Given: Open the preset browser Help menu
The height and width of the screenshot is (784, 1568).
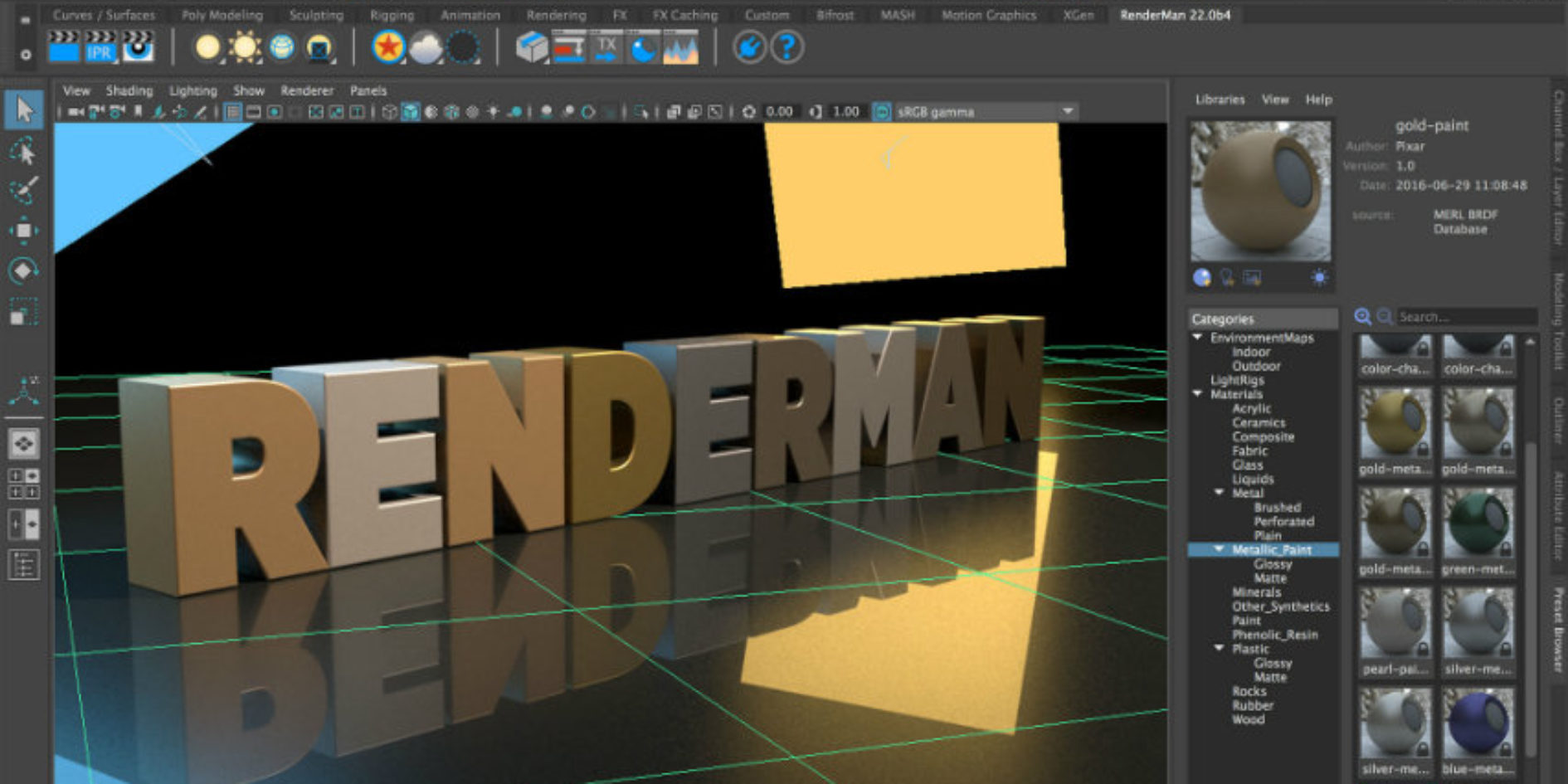Looking at the screenshot, I should 1318,100.
